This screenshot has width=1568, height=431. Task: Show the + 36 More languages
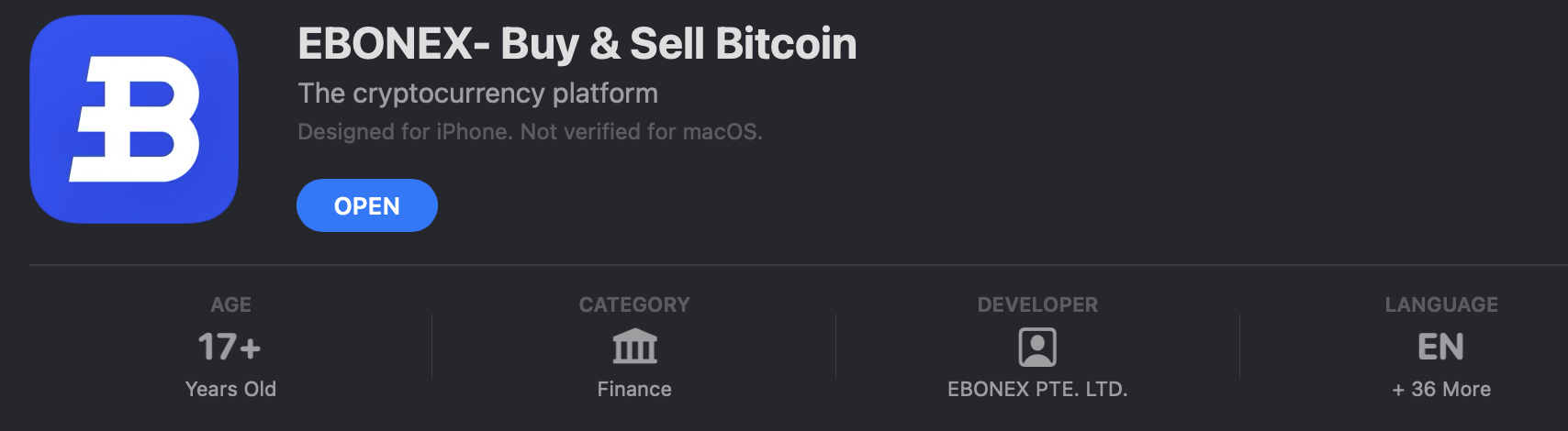pos(1441,389)
